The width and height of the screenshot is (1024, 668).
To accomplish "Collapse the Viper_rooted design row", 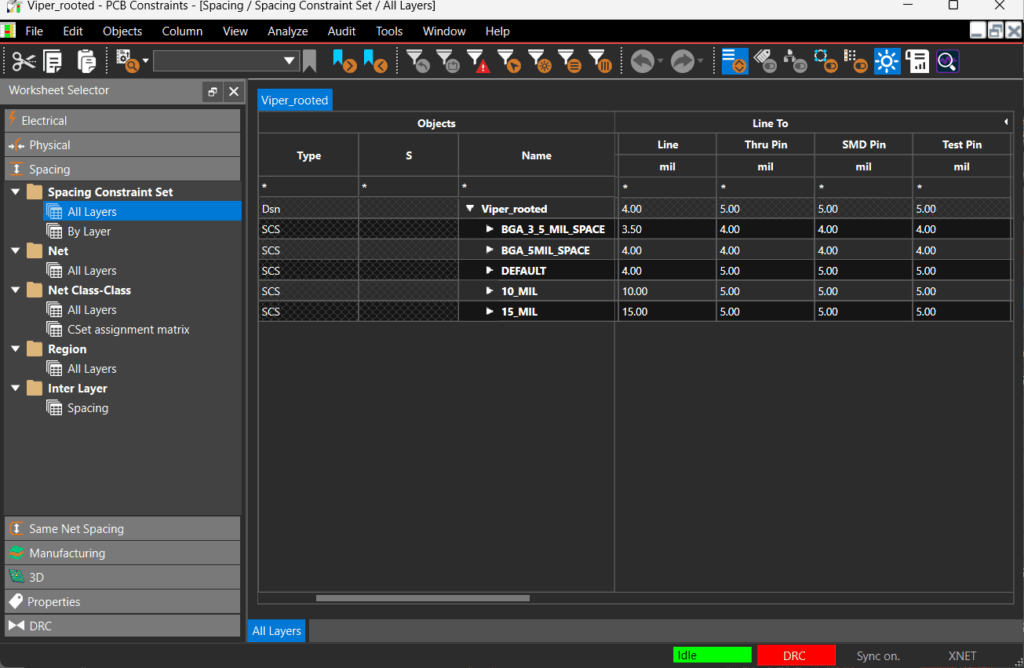I will tap(470, 208).
